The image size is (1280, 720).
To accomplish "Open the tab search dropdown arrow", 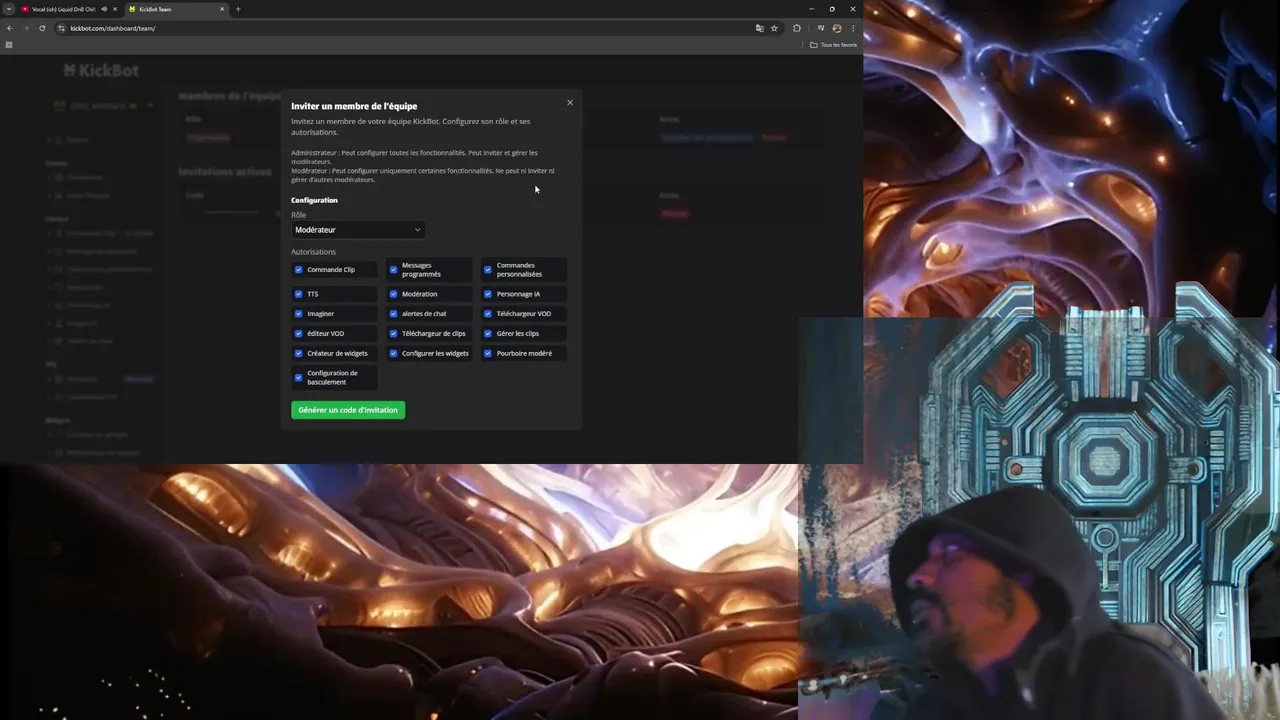I will pyautogui.click(x=8, y=9).
